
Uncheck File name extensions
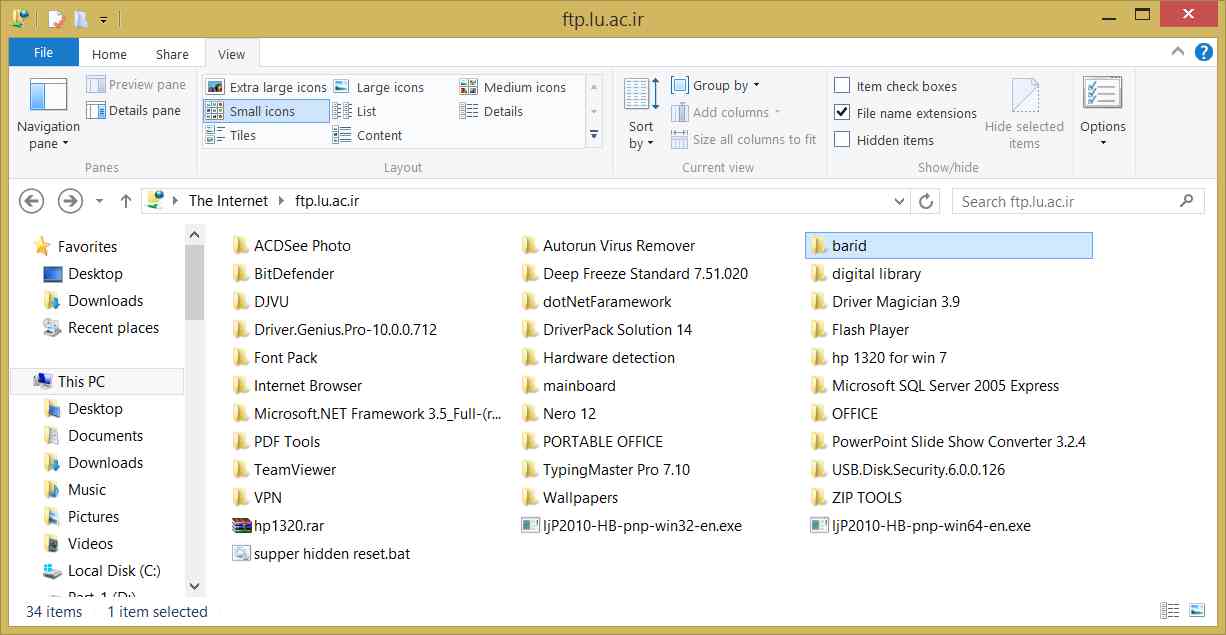[x=842, y=113]
